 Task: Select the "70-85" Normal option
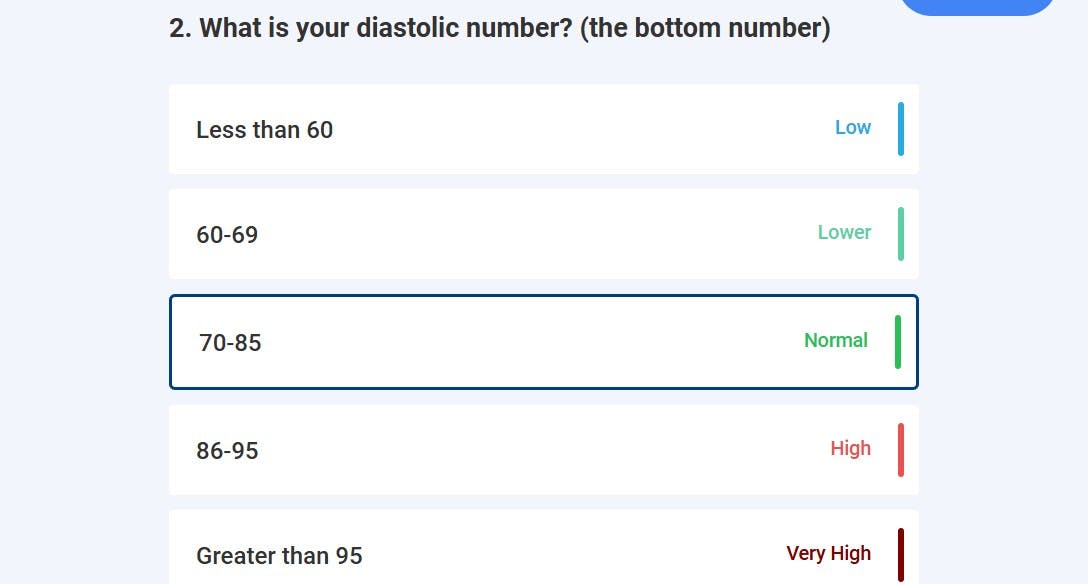pyautogui.click(x=544, y=342)
